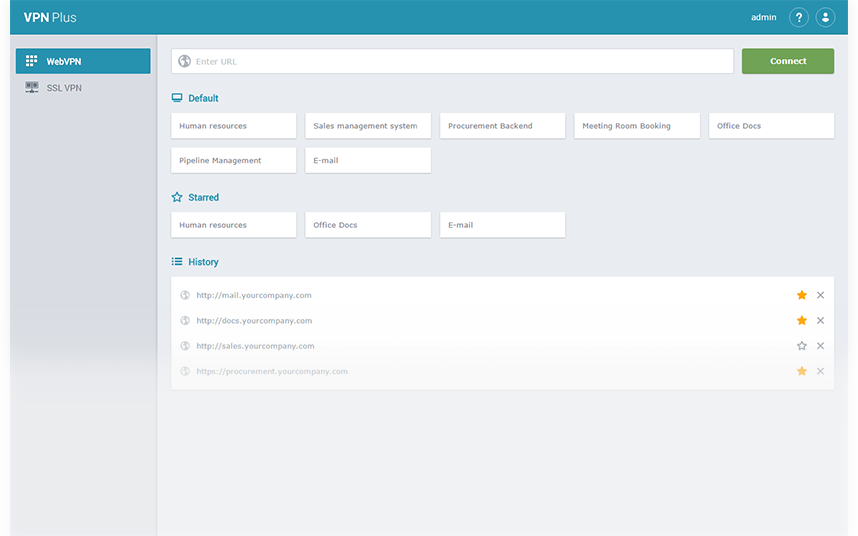Launch Meeting Room Booking bookmark
This screenshot has width=858, height=536.
(636, 126)
